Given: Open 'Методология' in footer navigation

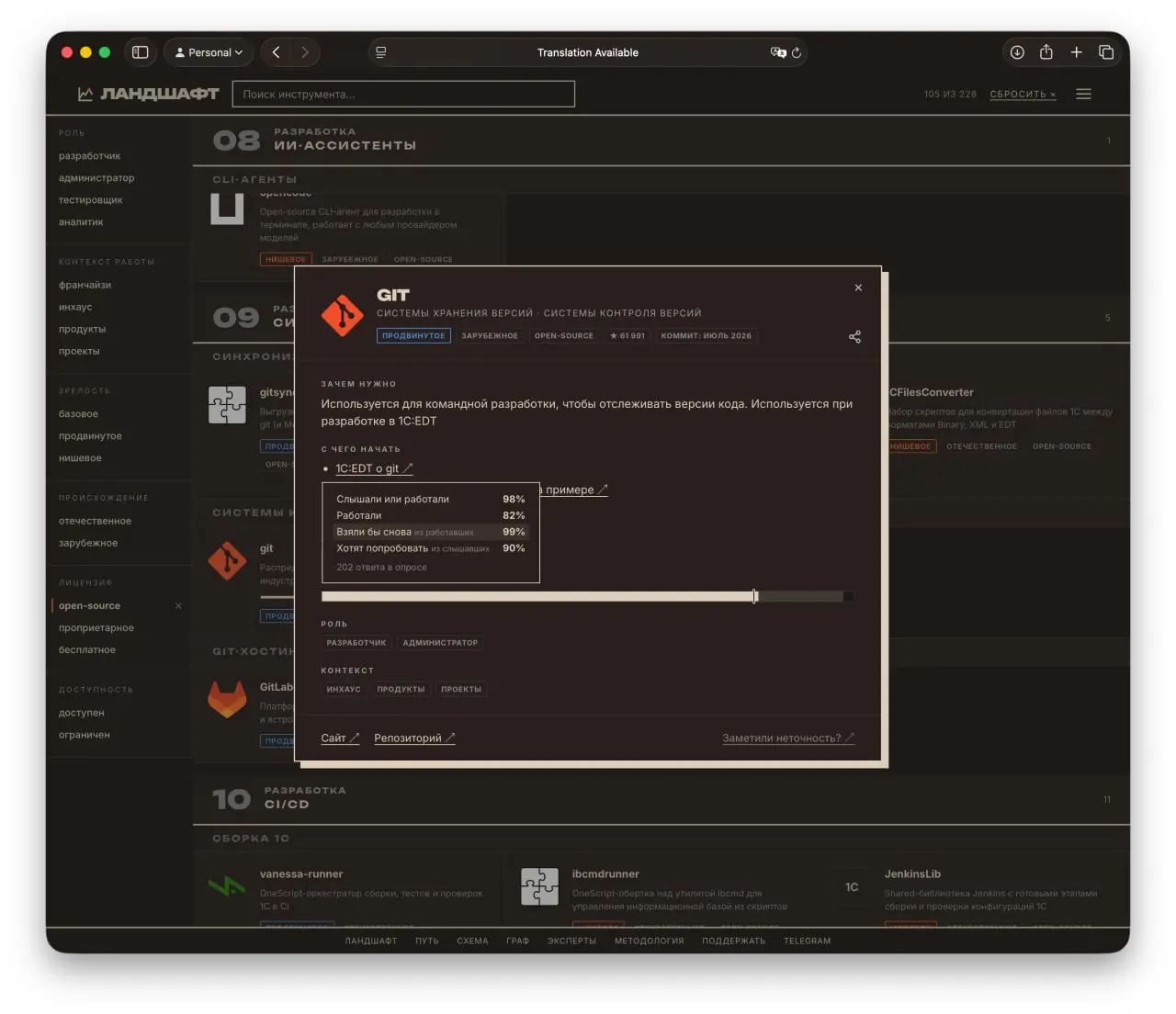Looking at the screenshot, I should (650, 941).
